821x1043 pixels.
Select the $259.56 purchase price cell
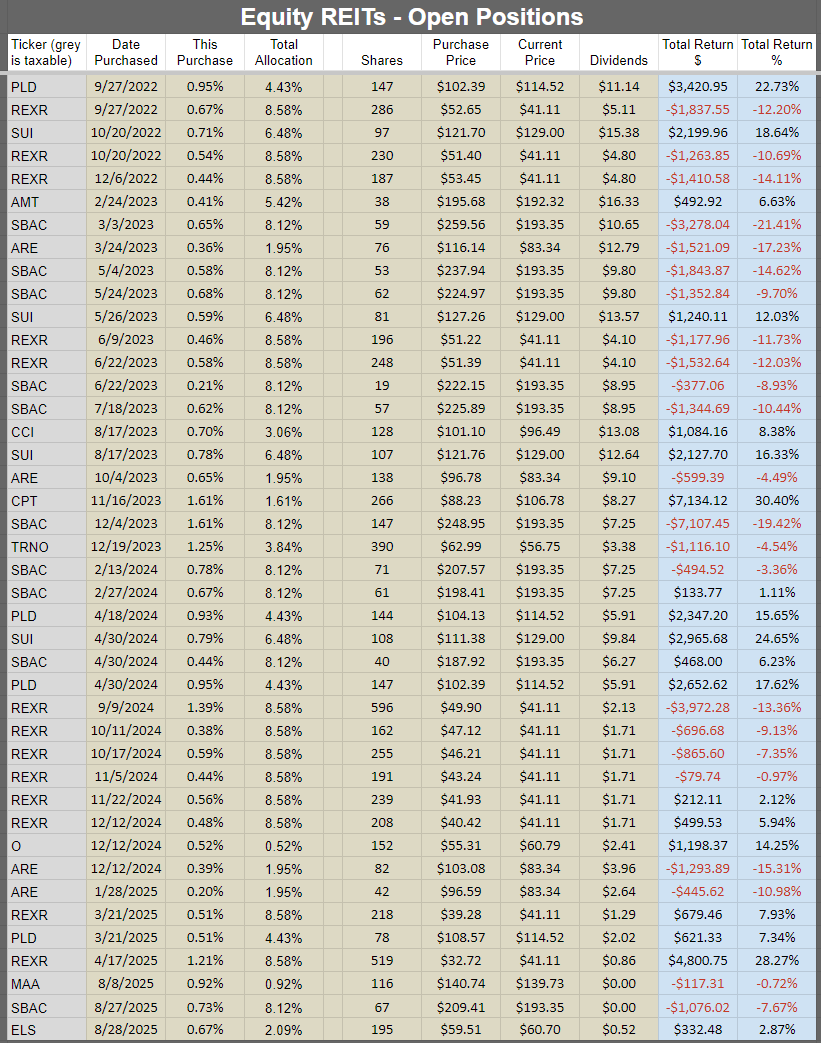(x=461, y=224)
